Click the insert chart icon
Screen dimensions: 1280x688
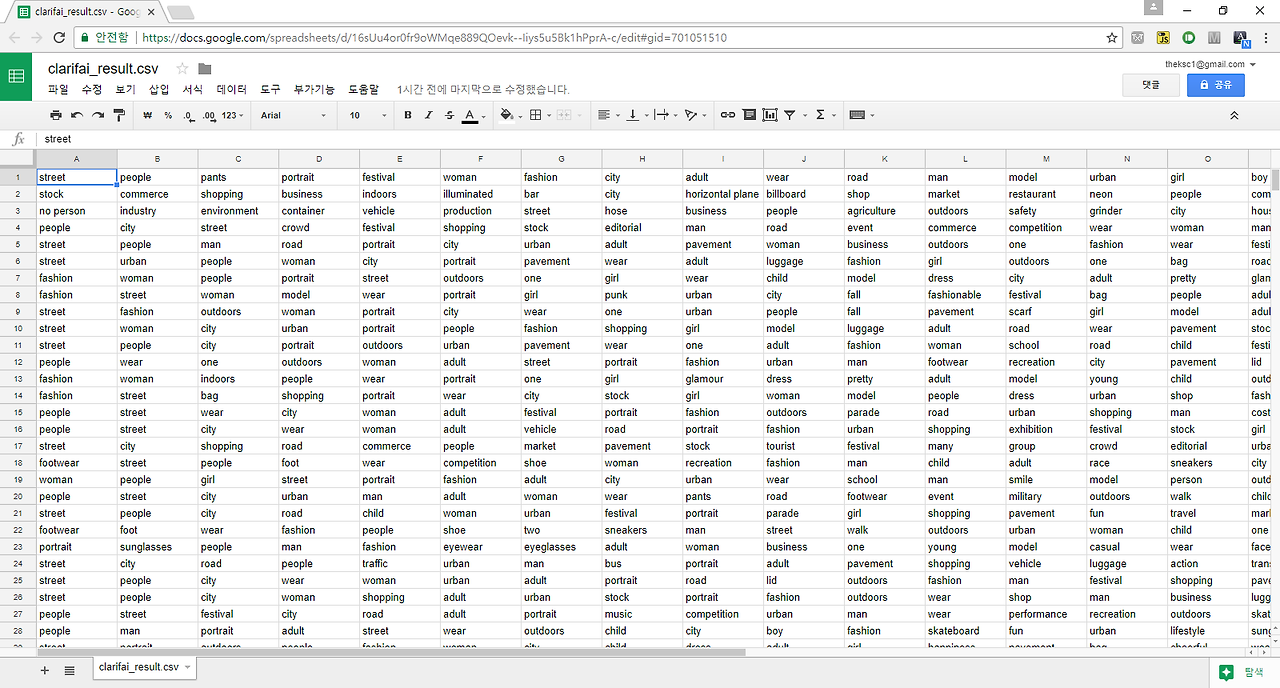[769, 116]
